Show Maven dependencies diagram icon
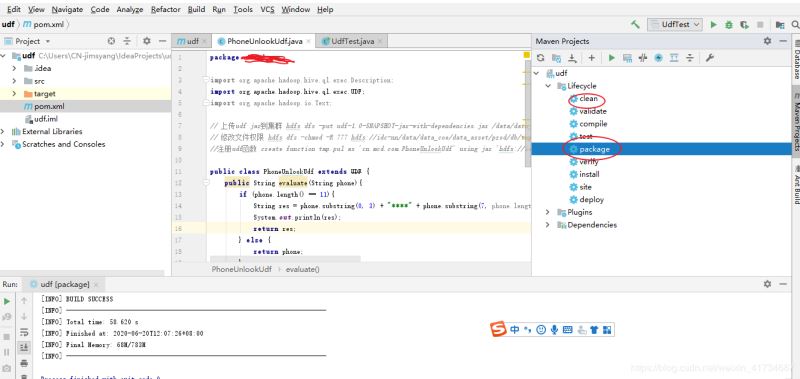 674,58
